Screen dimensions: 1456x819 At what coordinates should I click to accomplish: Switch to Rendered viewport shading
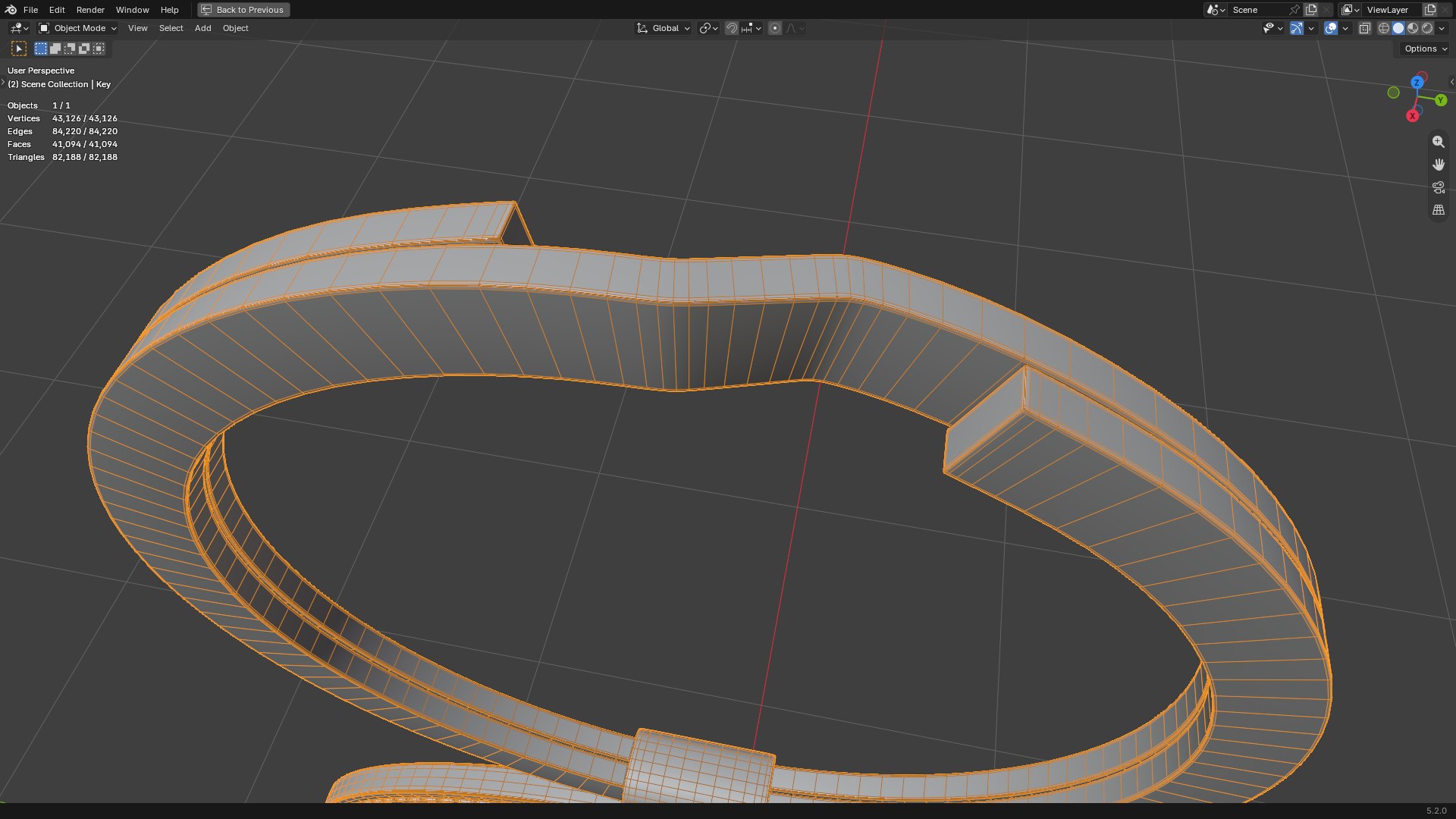tap(1427, 28)
